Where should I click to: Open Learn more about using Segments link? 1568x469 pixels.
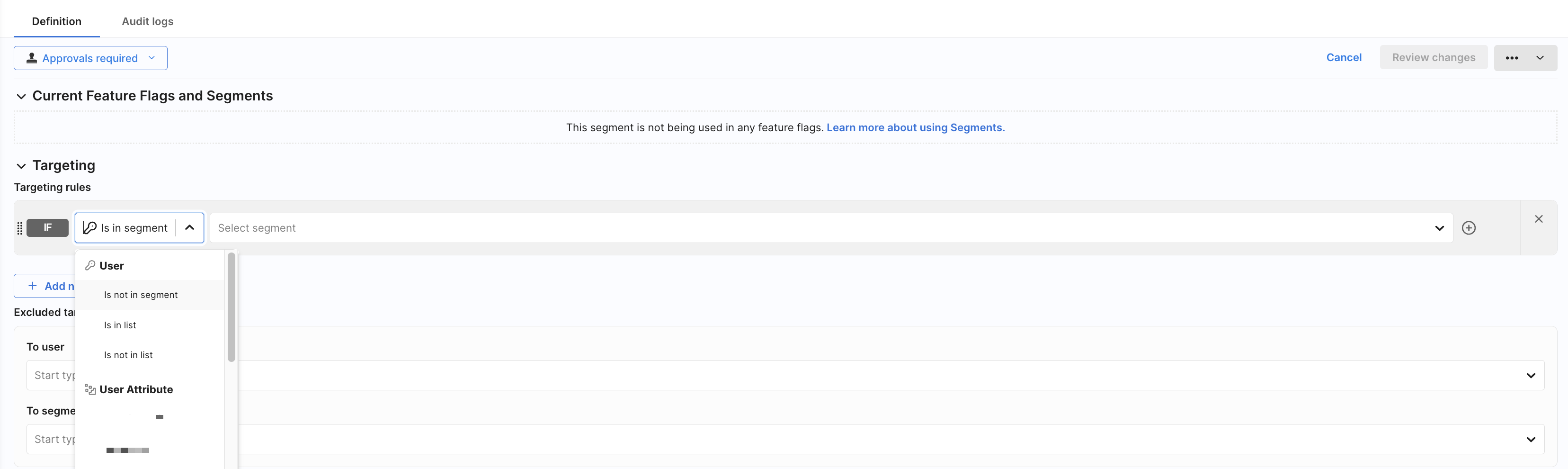[915, 127]
